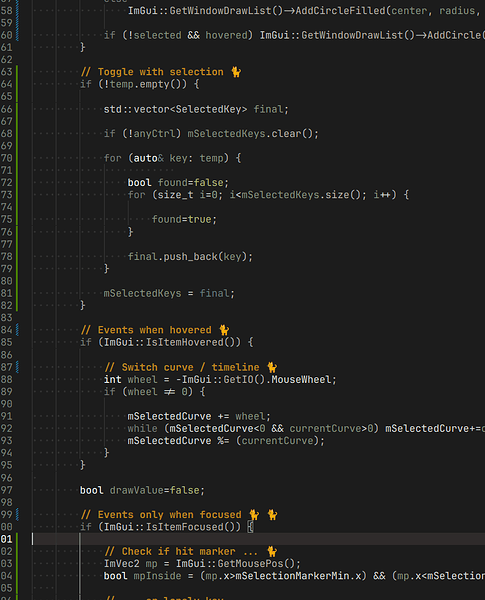Screen dimensions: 485x600
Task: Place cursor on 'mSelectedKeys.clear();' call
Action: pyautogui.click(x=253, y=134)
